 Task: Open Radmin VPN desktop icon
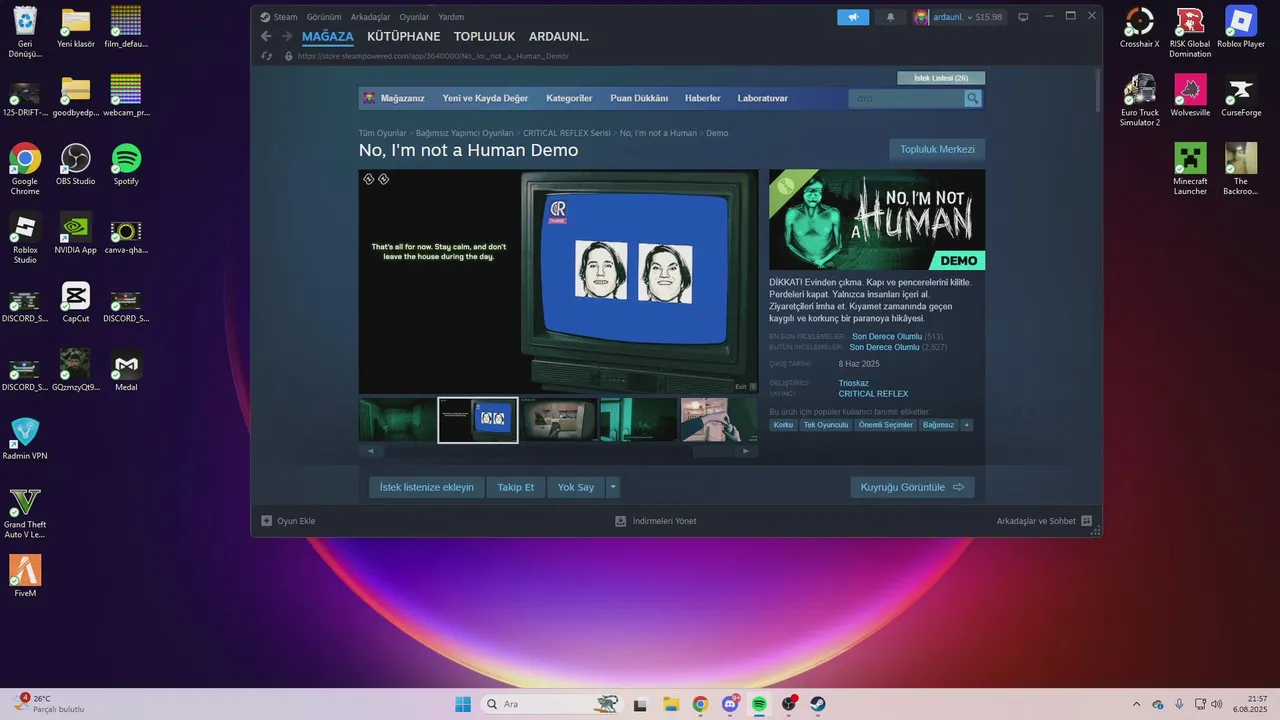point(25,439)
